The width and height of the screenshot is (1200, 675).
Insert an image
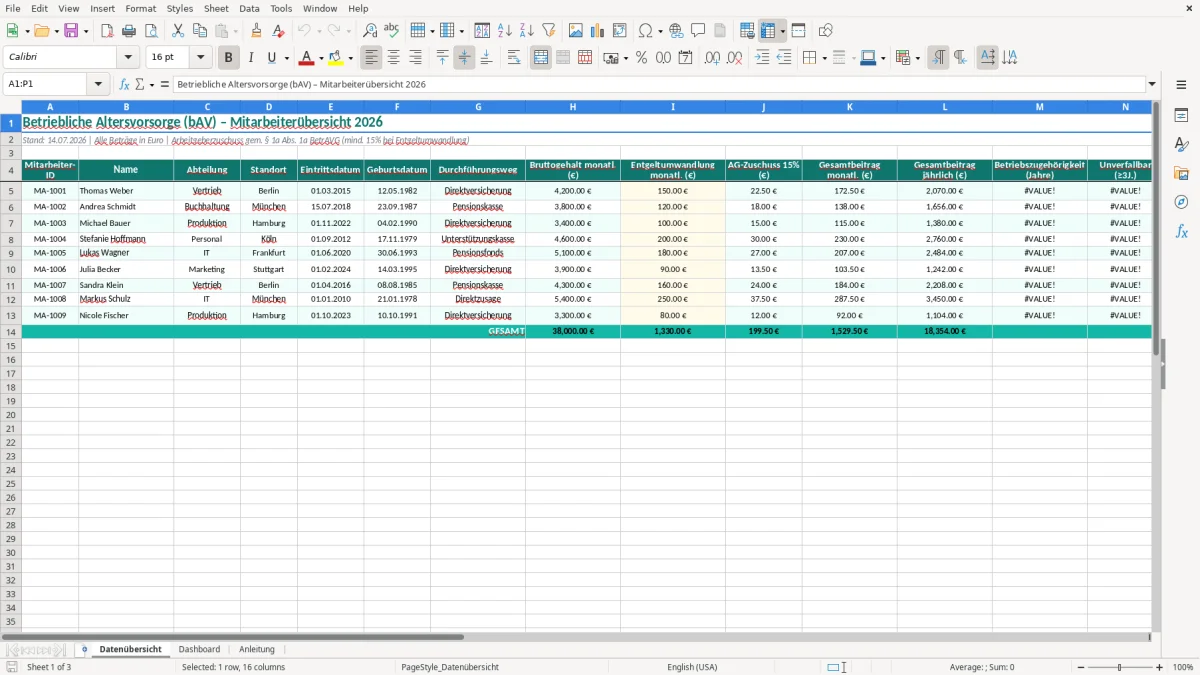click(x=575, y=31)
